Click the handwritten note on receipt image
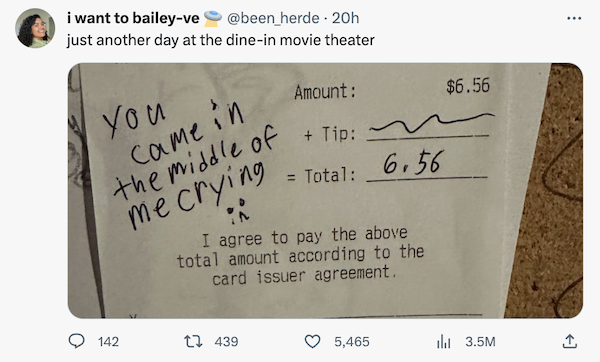Viewport: 600px width, 362px height. (x=190, y=165)
